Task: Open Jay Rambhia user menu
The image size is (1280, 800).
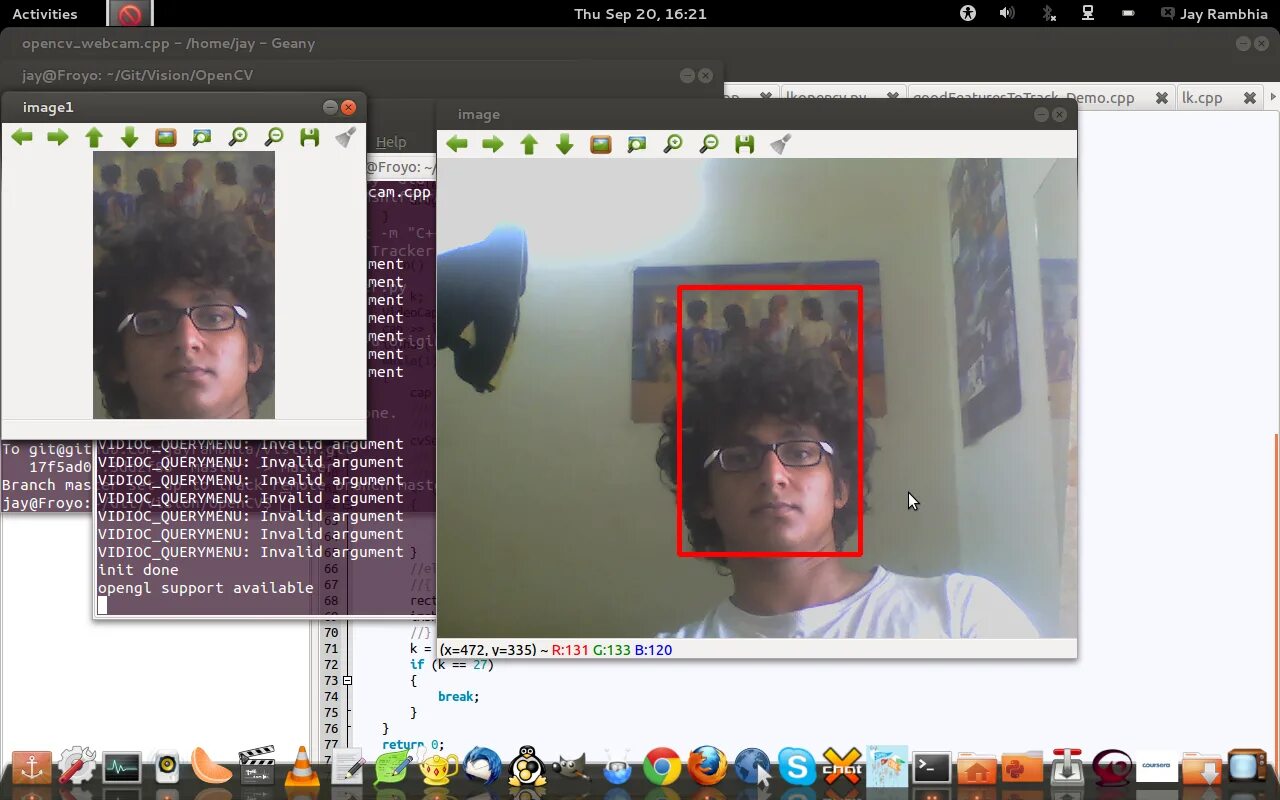Action: (1212, 14)
